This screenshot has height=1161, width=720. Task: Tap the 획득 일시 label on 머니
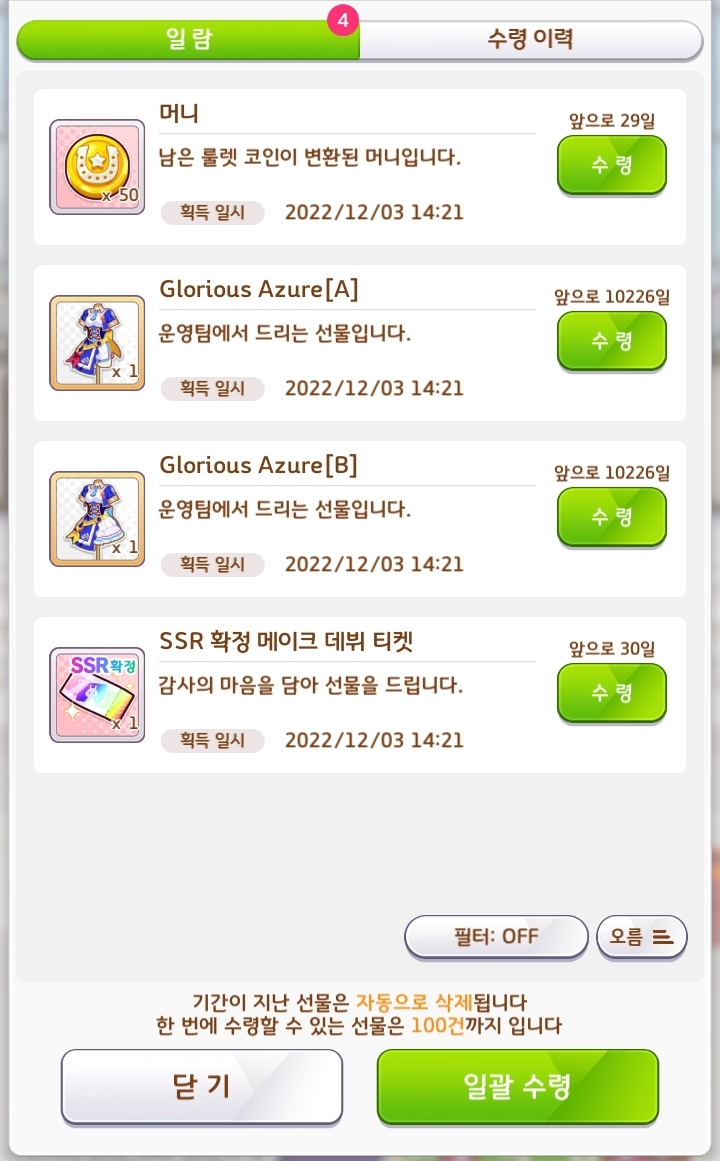coord(213,213)
